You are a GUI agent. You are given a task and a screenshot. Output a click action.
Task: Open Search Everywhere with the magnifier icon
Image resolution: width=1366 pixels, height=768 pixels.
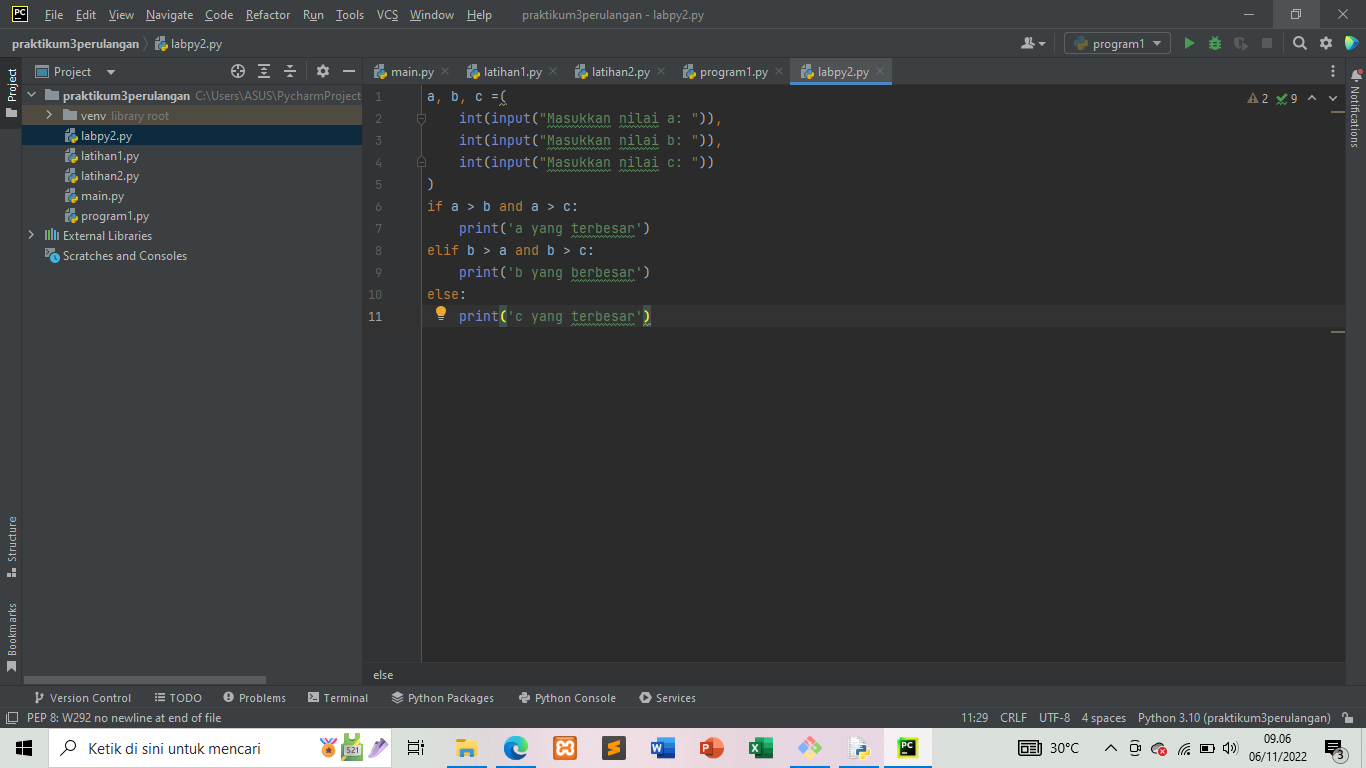tap(1299, 43)
